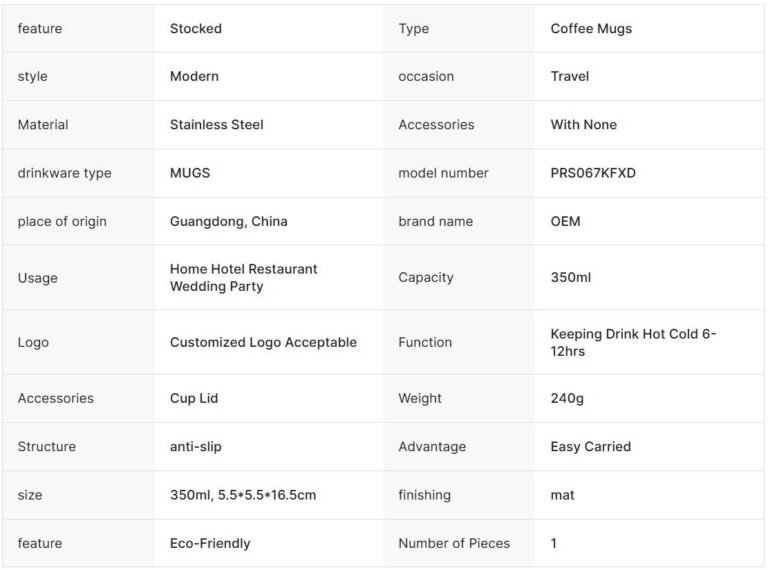This screenshot has width=768, height=570.
Task: Select the '240g' weight value
Action: point(567,398)
